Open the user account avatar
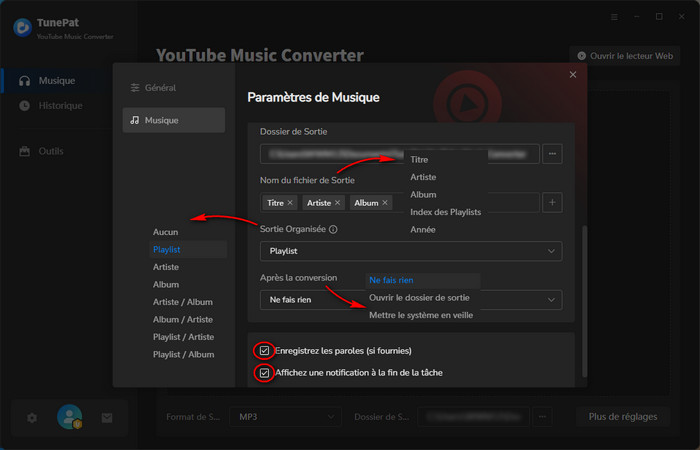Screen dimensions: 700x450 click(x=69, y=417)
